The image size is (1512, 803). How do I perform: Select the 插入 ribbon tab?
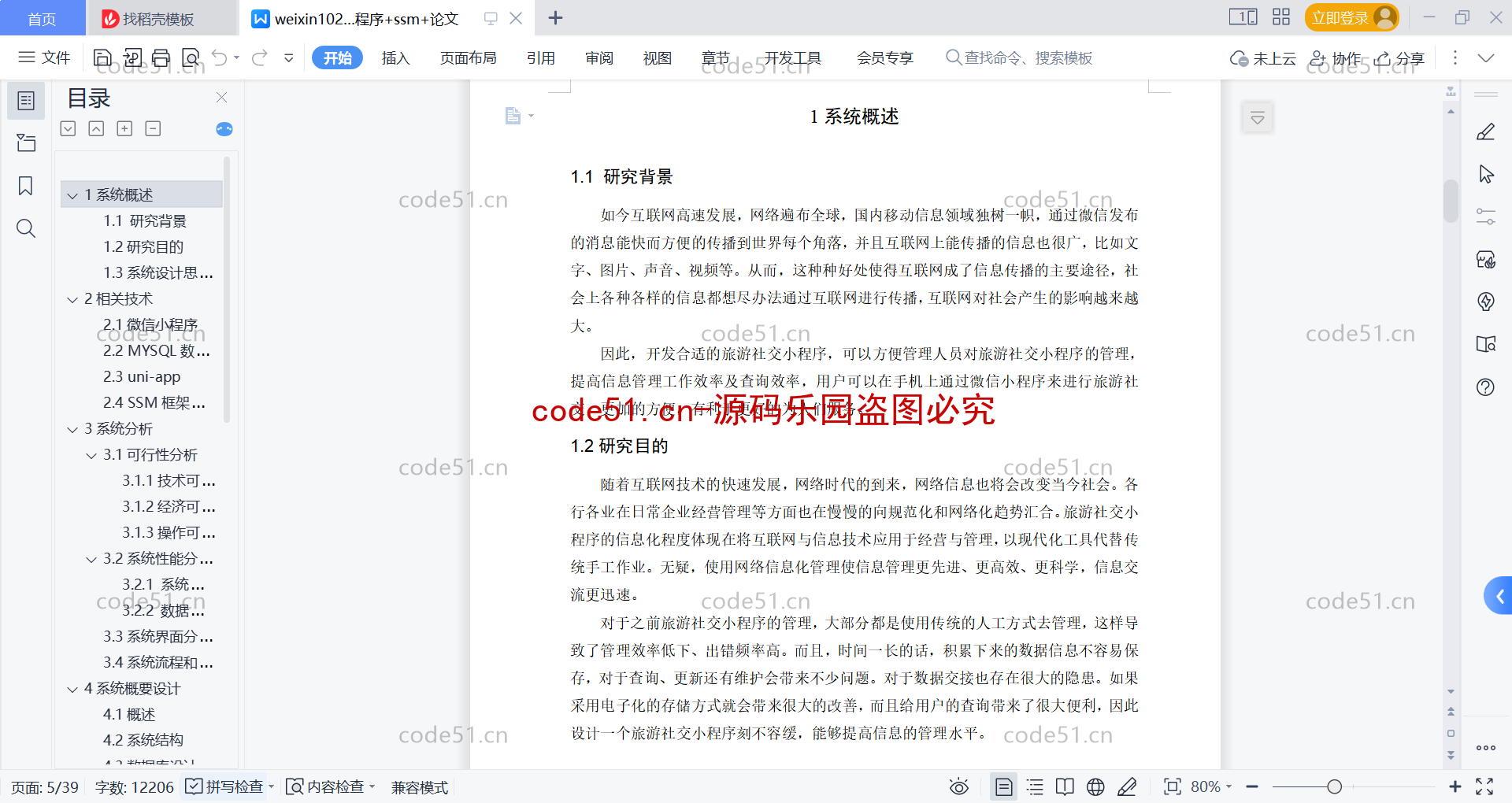pos(395,57)
